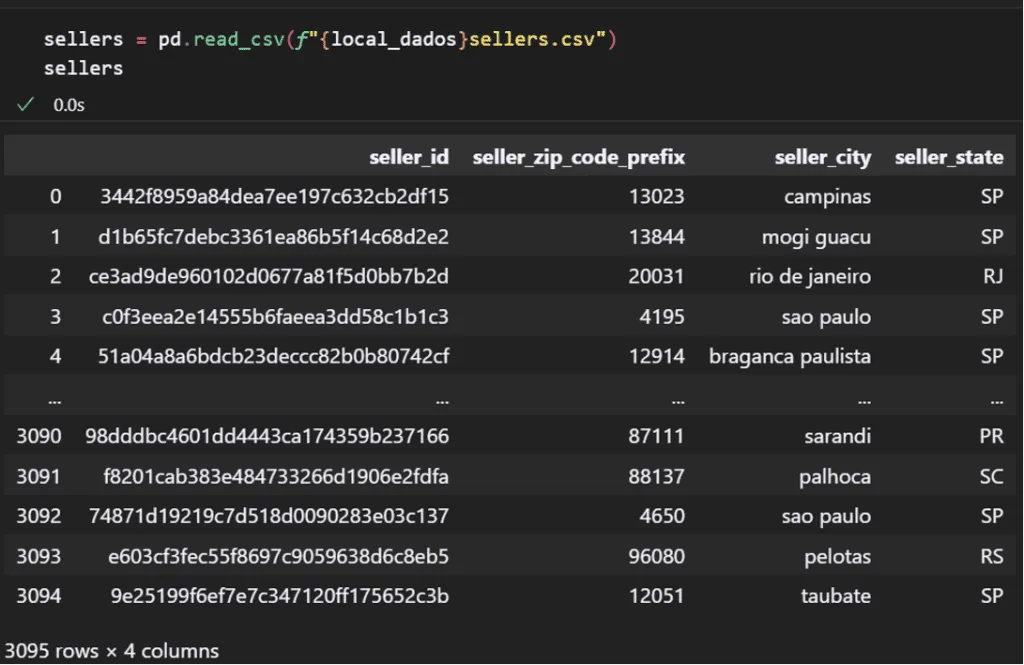1024x665 pixels.
Task: Click seller ID 74871d19219c7d518d0090283e03c137
Action: pyautogui.click(x=269, y=516)
